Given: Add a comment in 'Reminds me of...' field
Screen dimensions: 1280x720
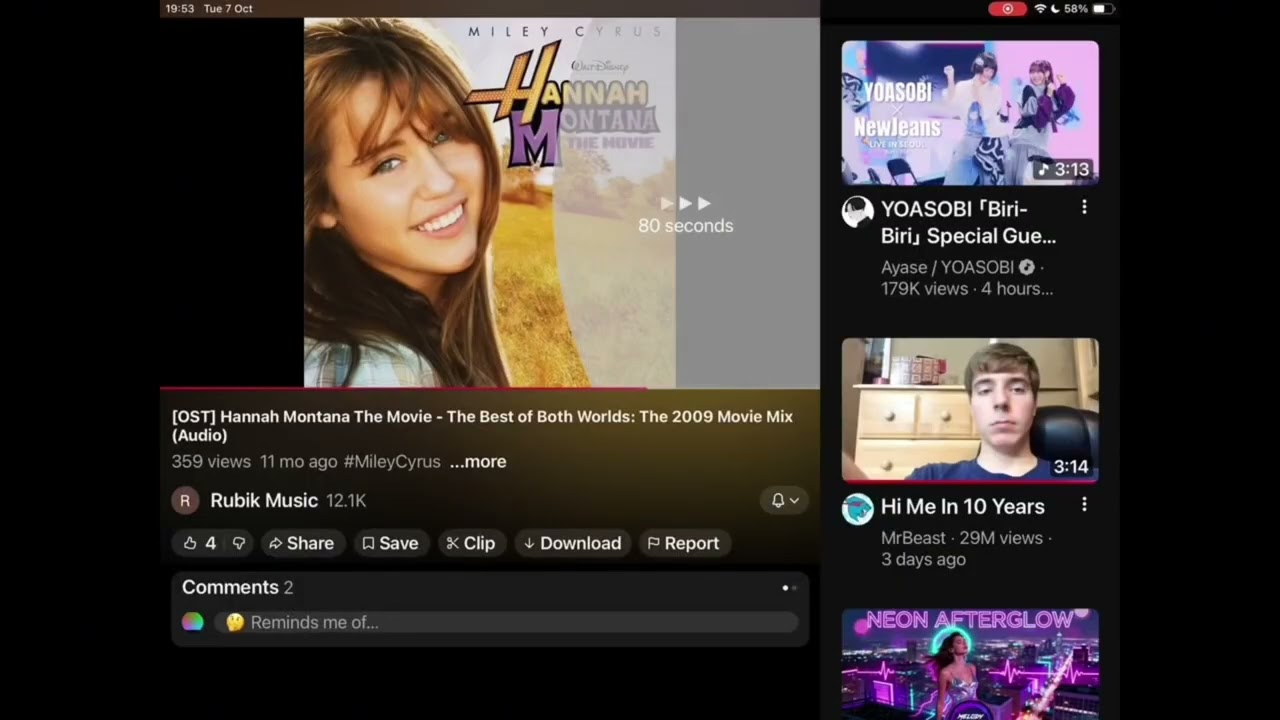Looking at the screenshot, I should (x=506, y=622).
